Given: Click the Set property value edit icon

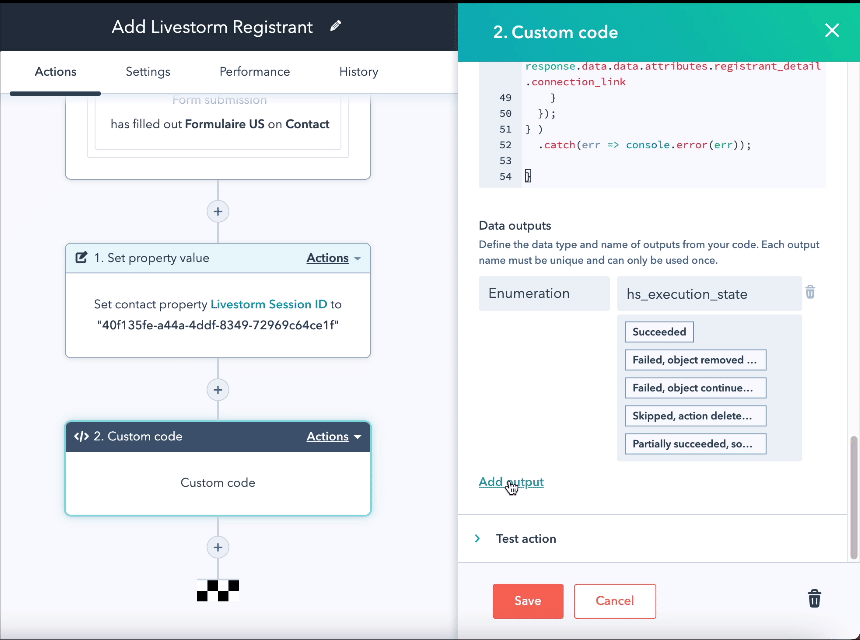Looking at the screenshot, I should [x=81, y=258].
